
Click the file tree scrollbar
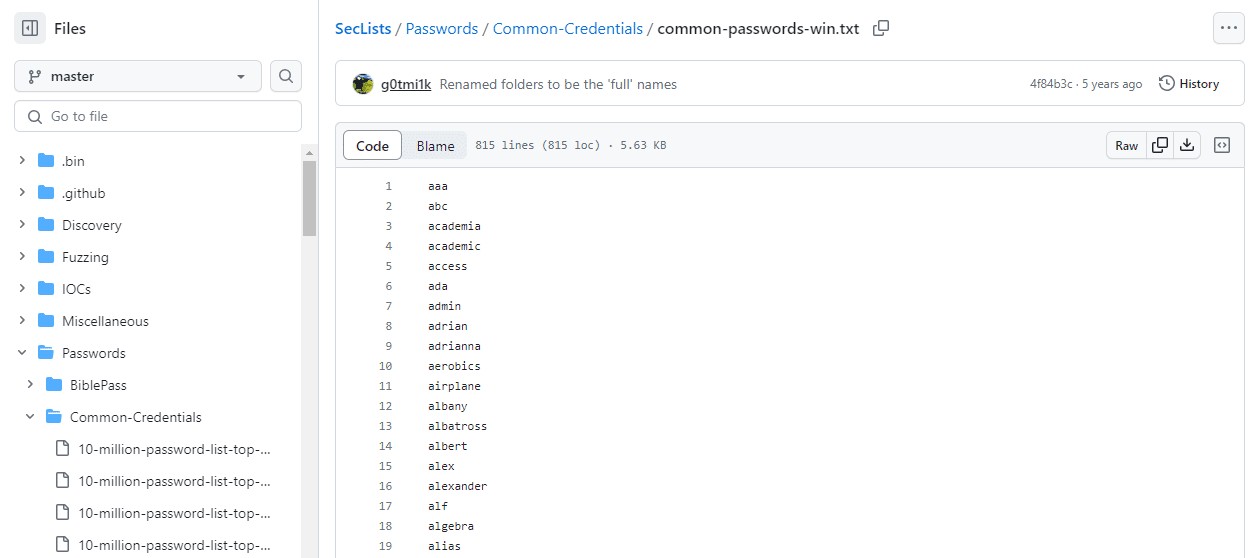click(x=310, y=198)
